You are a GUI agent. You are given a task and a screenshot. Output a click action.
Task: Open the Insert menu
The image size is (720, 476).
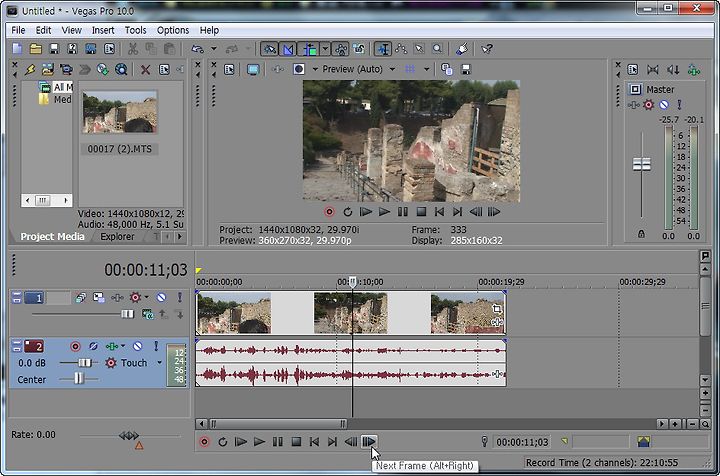103,30
